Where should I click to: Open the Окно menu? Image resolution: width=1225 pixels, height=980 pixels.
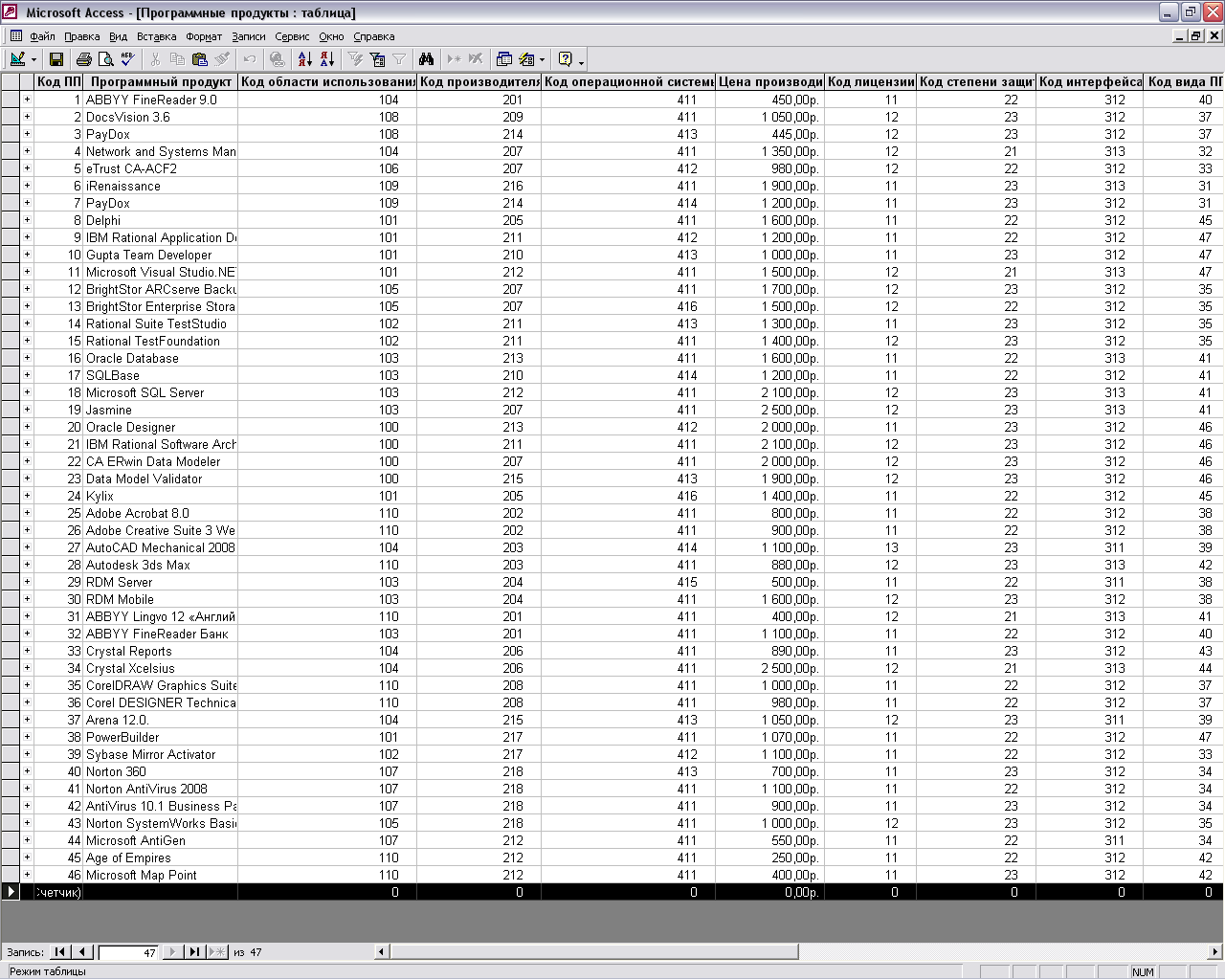pos(331,36)
